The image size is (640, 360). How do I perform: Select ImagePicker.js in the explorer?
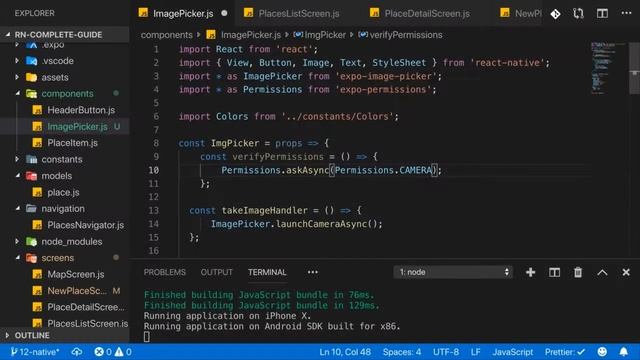coord(78,127)
